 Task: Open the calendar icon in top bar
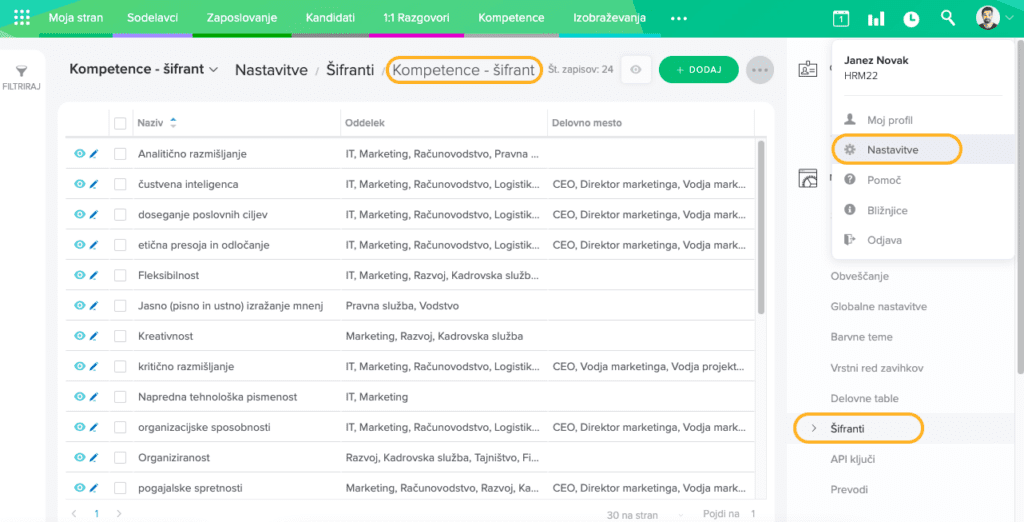click(x=841, y=18)
